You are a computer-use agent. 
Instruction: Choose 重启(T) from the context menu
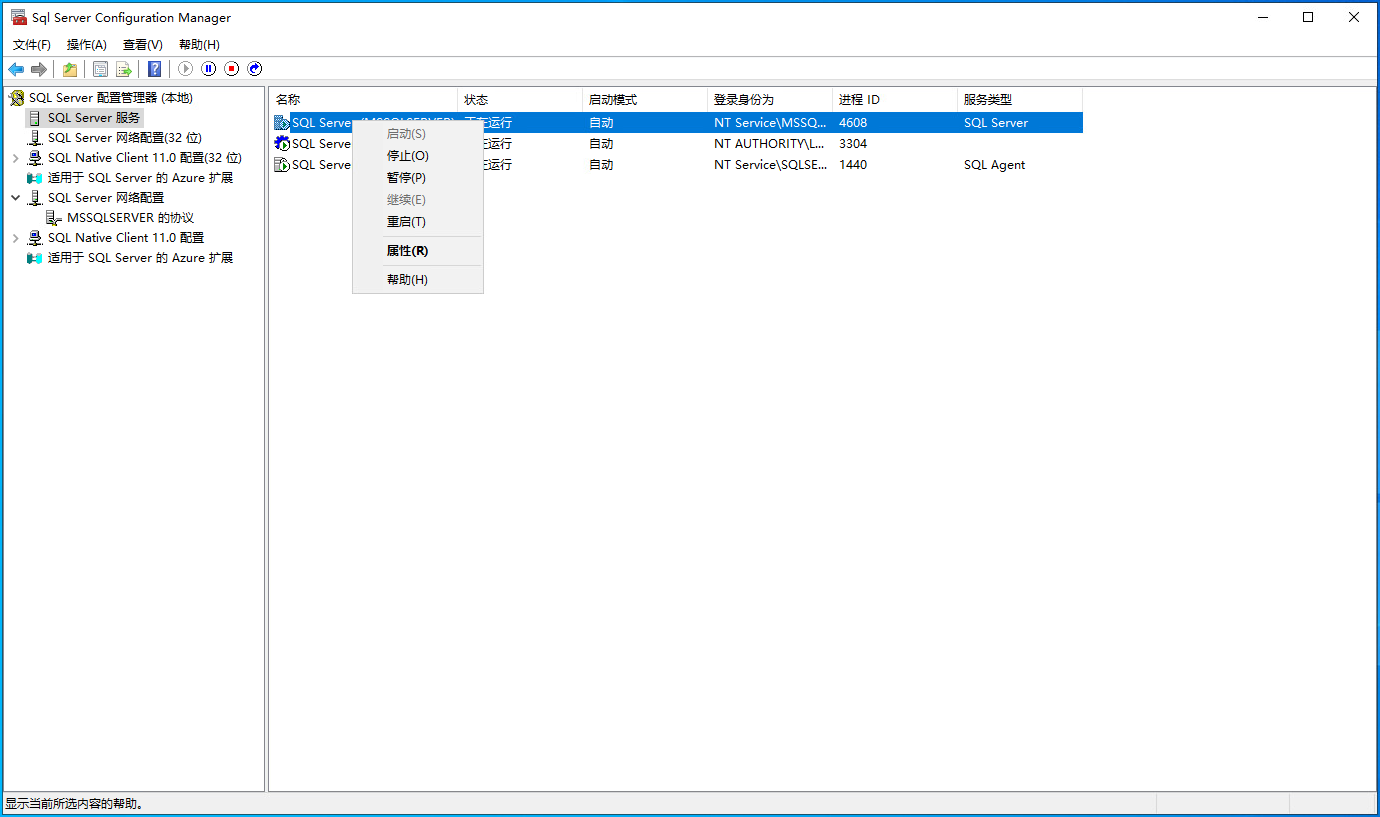(418, 222)
